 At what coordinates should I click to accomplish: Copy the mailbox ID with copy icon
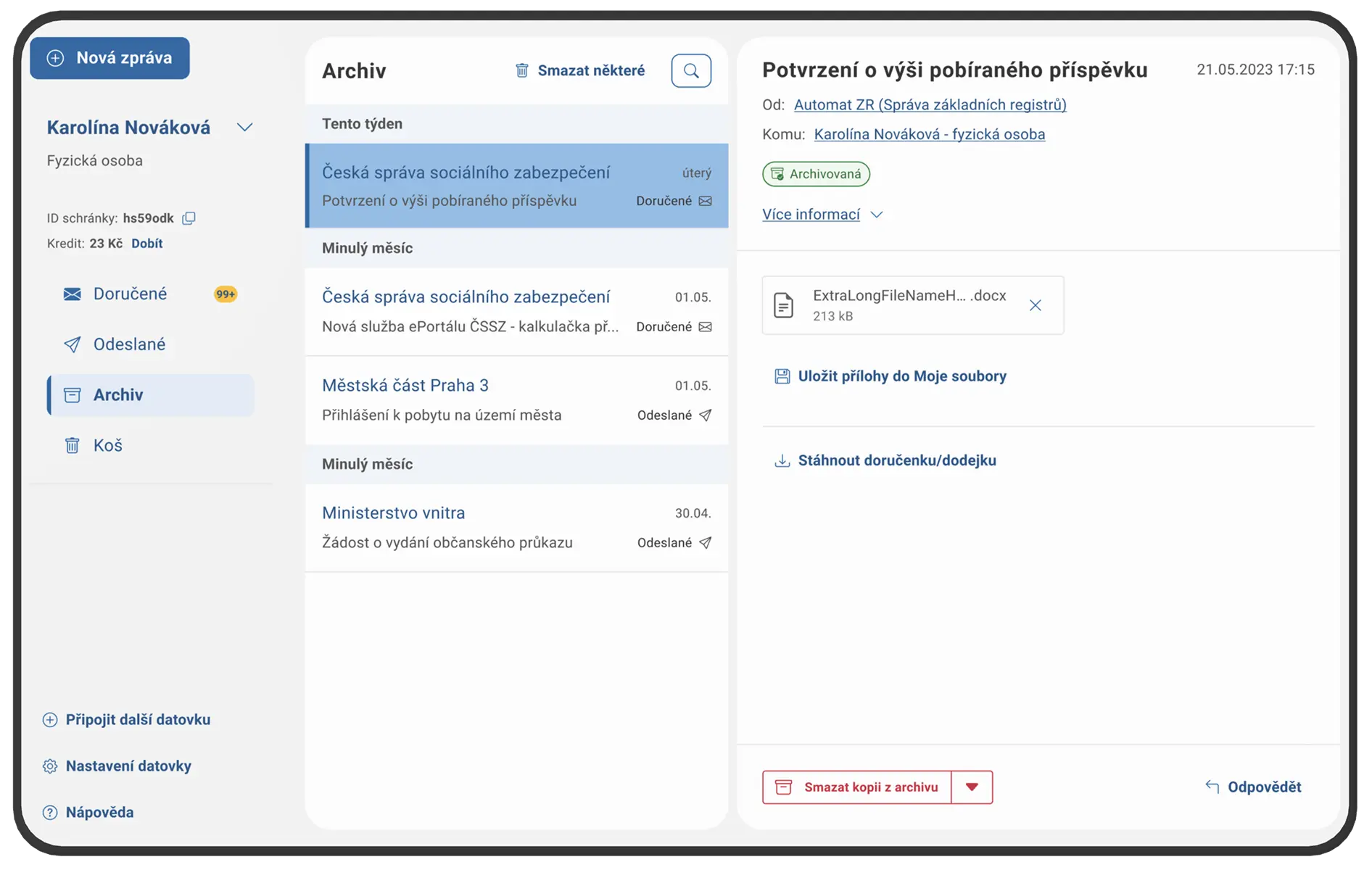[x=189, y=218]
